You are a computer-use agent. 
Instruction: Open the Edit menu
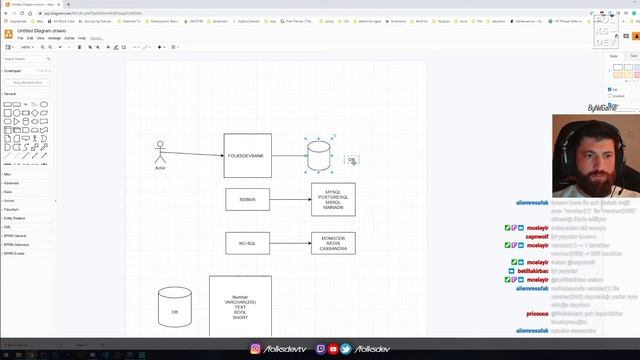(30, 38)
